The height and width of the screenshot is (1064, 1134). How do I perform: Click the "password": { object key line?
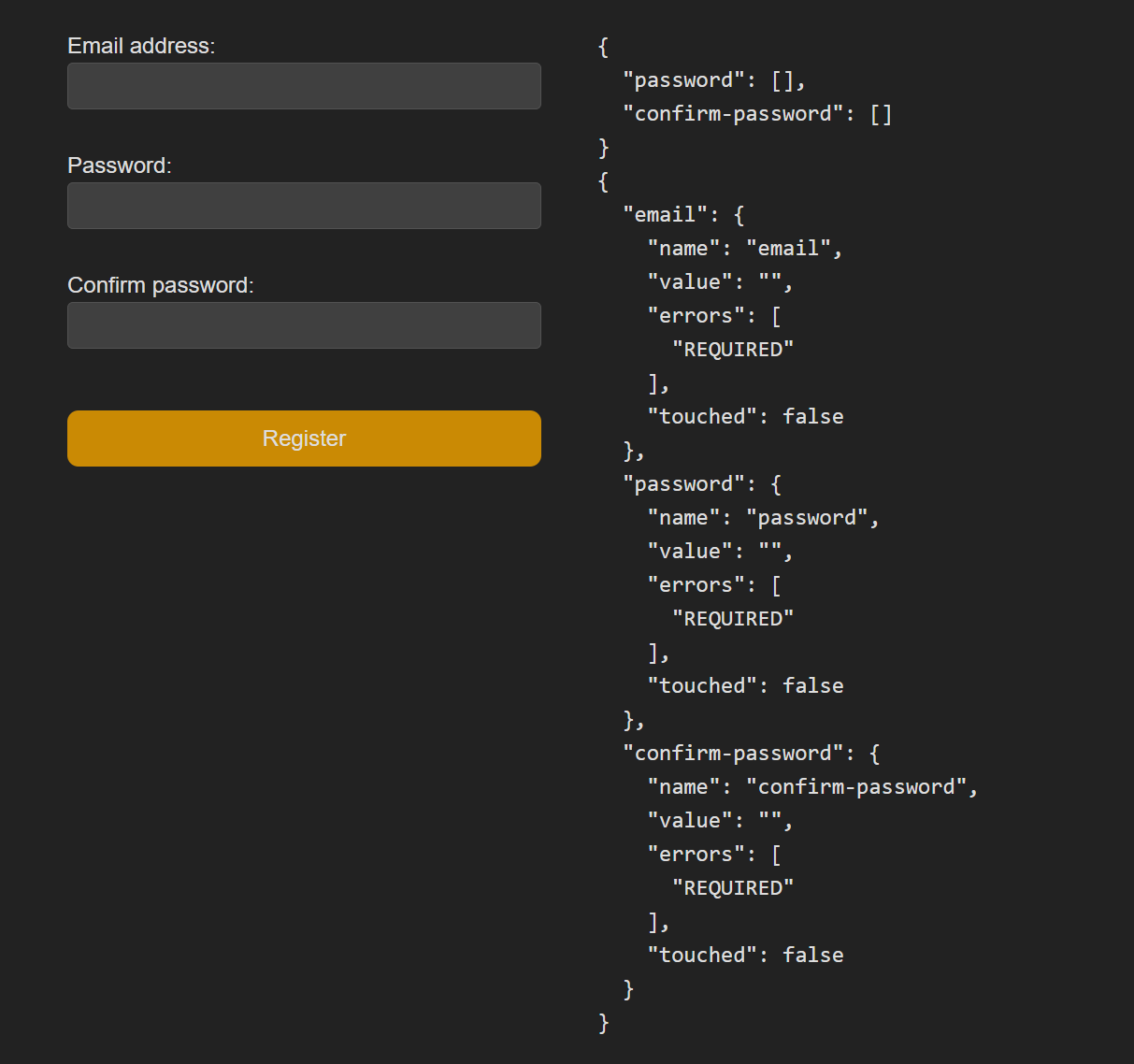702,484
